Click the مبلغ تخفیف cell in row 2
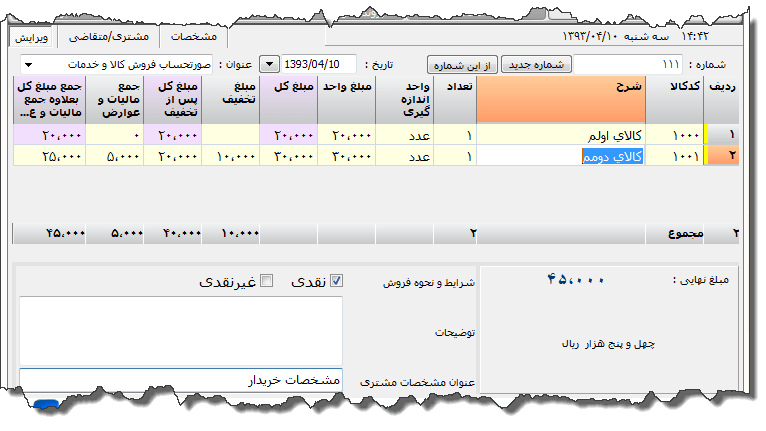The width and height of the screenshot is (766, 431). [x=231, y=156]
